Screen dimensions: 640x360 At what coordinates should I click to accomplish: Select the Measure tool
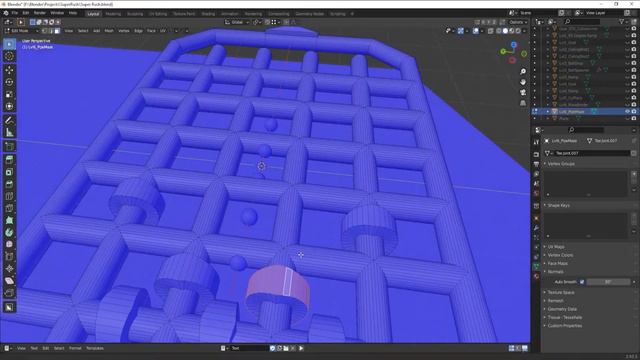[x=9, y=132]
